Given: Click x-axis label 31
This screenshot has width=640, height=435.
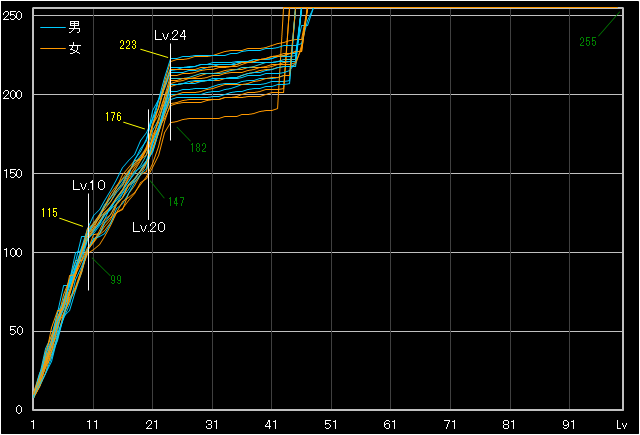Looking at the screenshot, I should pyautogui.click(x=212, y=425).
